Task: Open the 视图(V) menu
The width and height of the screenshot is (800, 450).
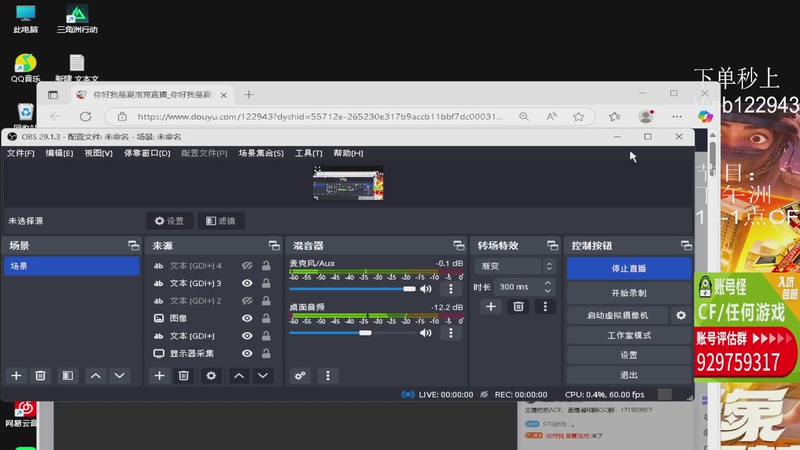Action: 98,153
